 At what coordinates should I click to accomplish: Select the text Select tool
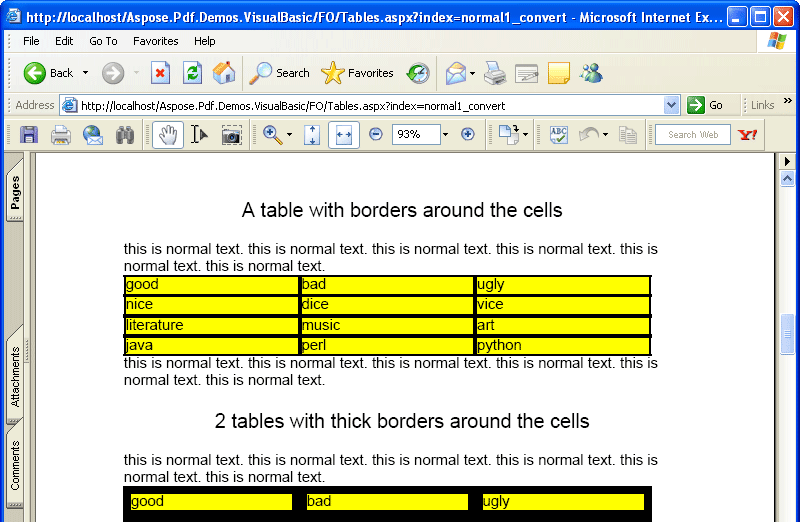tap(199, 135)
